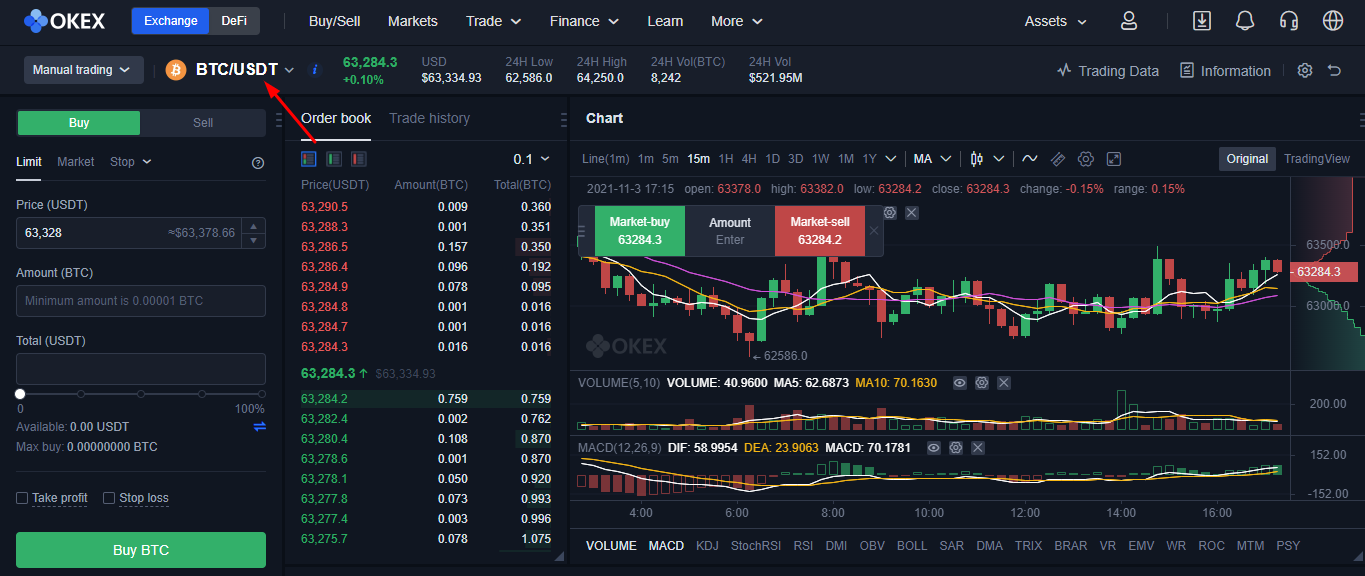Open the Manual trading dropdown
1365x576 pixels.
[x=82, y=70]
